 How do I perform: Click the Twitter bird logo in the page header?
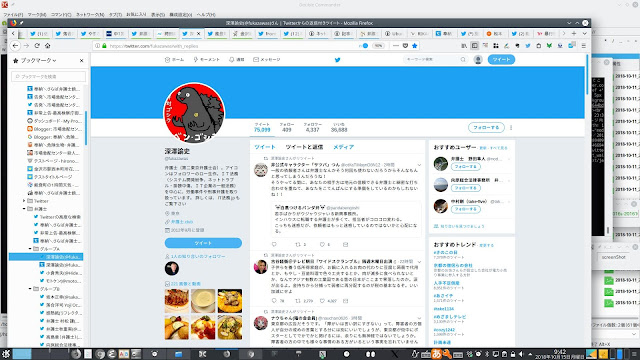click(x=338, y=60)
